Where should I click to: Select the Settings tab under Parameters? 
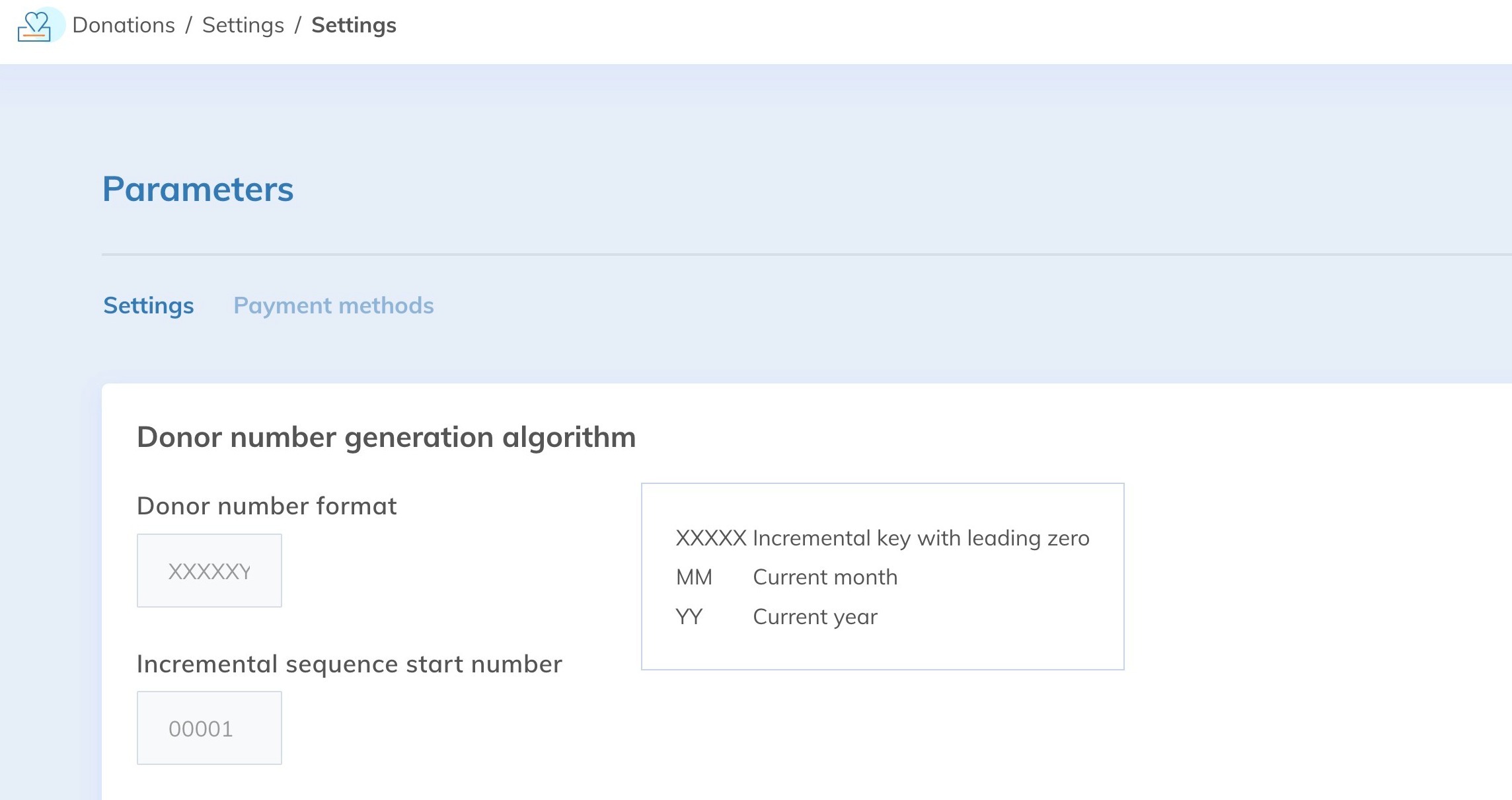click(149, 305)
